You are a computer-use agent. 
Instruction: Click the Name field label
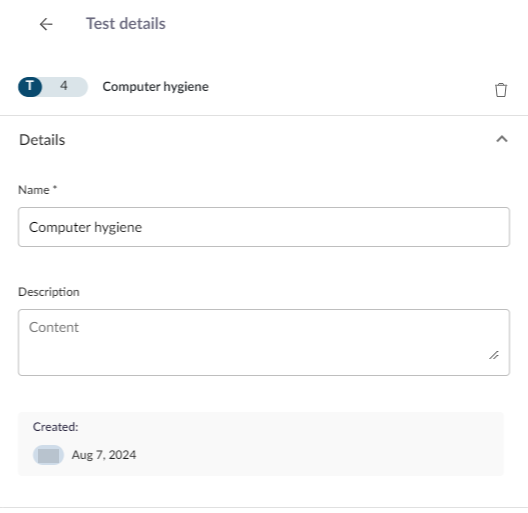coord(34,190)
